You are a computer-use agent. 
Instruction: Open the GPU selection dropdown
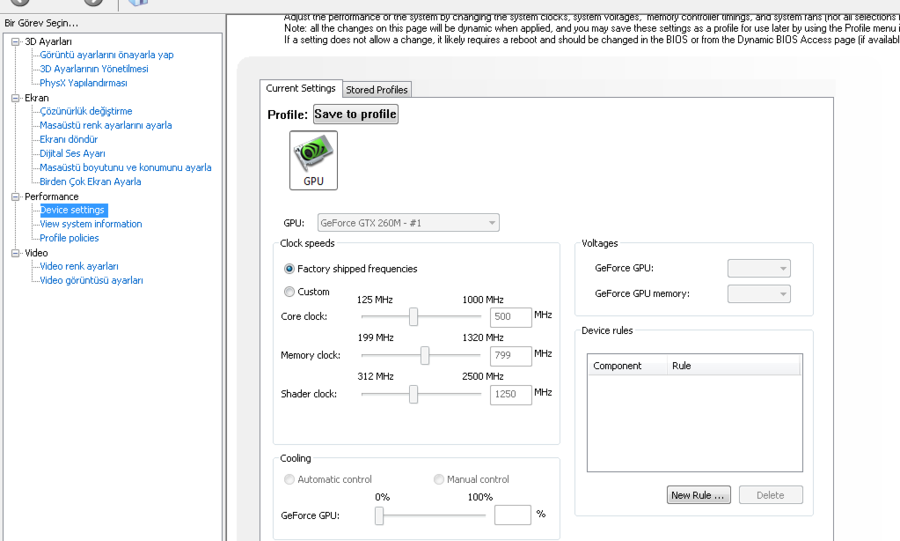tap(408, 223)
